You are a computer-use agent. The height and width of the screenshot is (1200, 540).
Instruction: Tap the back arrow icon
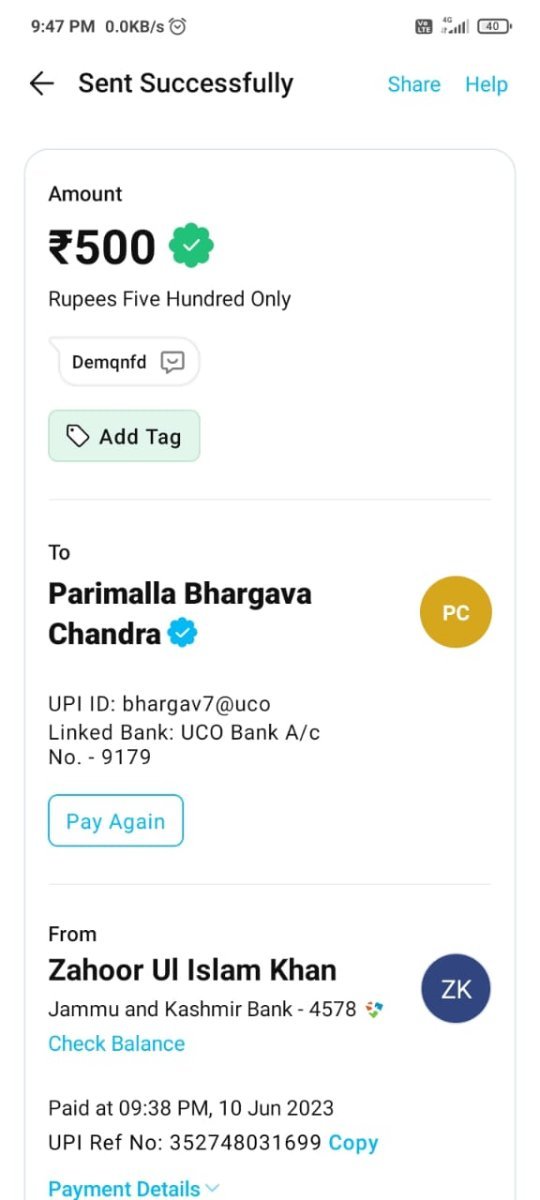[x=41, y=83]
